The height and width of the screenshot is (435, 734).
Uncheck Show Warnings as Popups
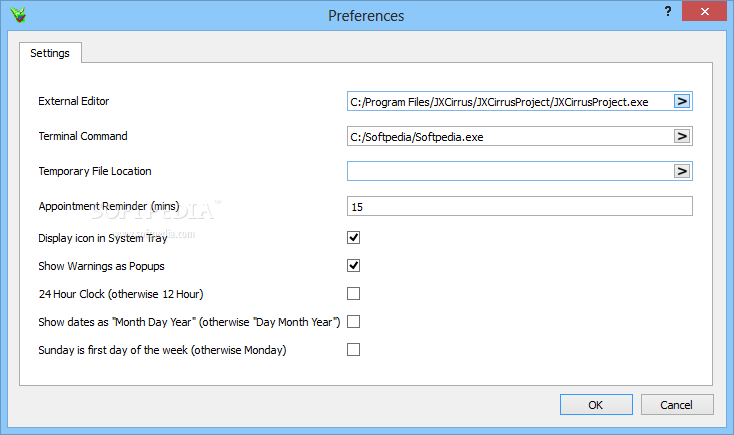(x=353, y=266)
